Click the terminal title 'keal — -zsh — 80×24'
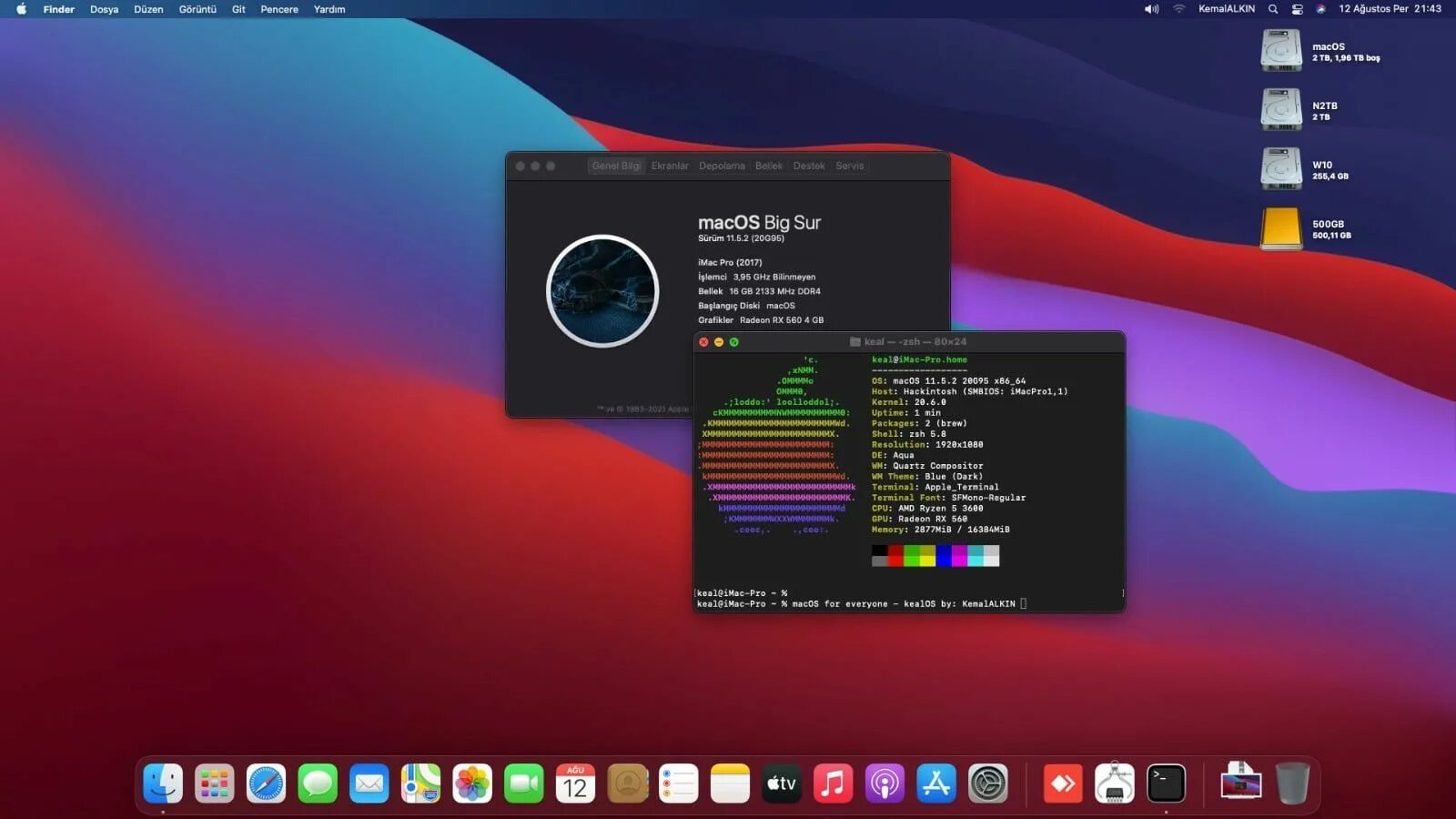 (915, 342)
